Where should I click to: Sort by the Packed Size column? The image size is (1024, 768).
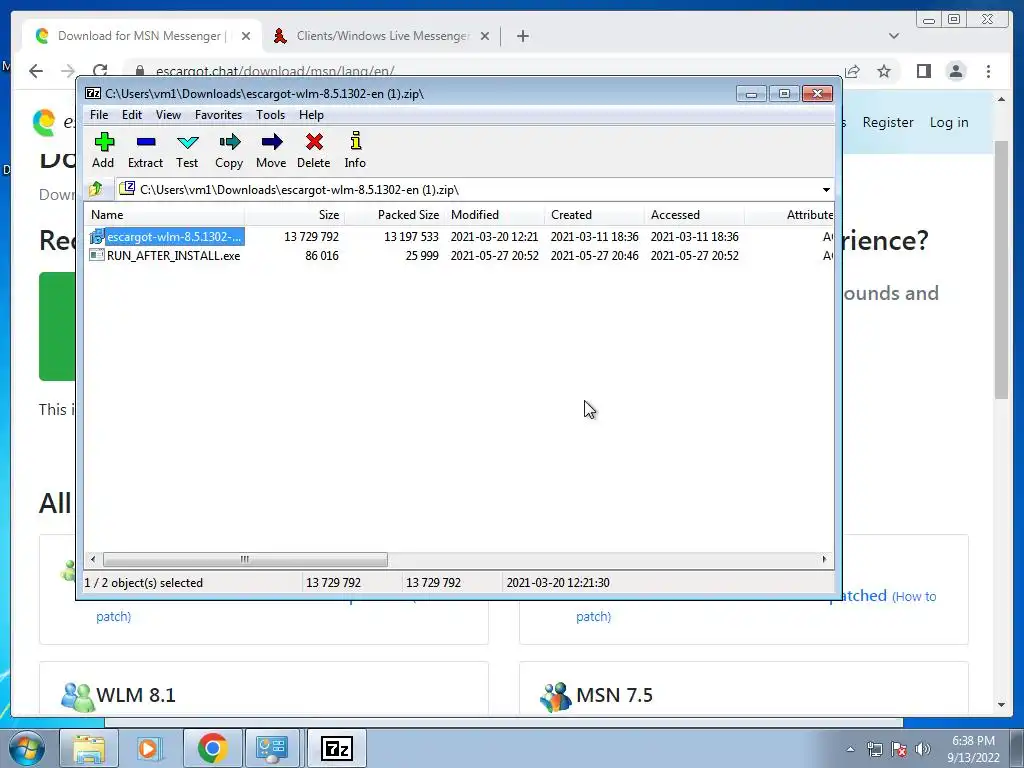[394, 215]
